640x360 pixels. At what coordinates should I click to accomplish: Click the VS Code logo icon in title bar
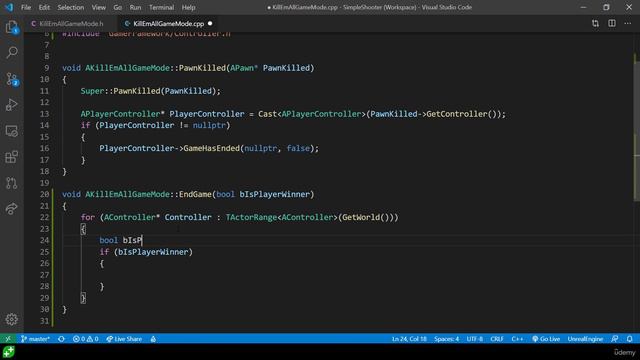pos(9,7)
